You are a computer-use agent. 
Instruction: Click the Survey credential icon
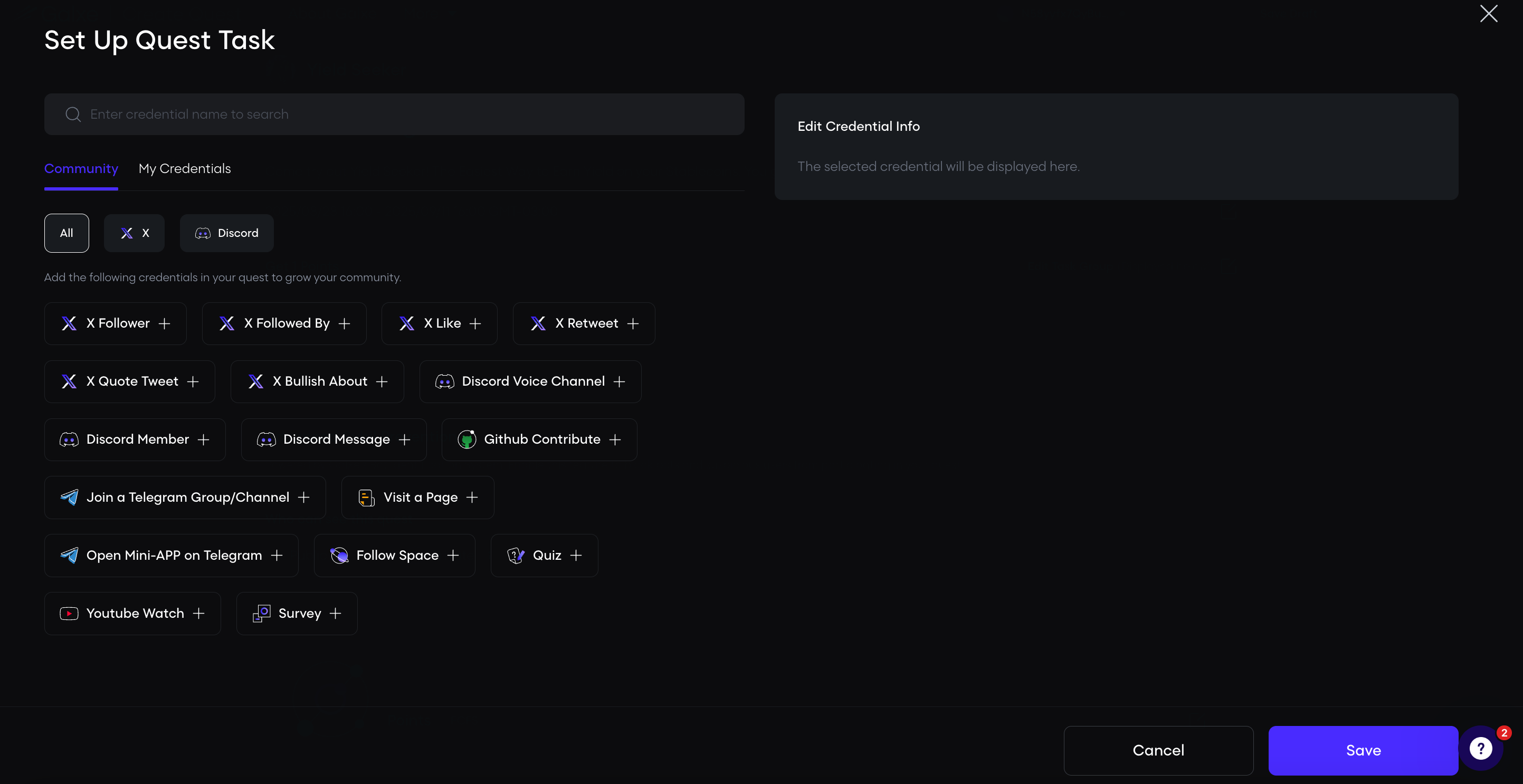tap(261, 613)
